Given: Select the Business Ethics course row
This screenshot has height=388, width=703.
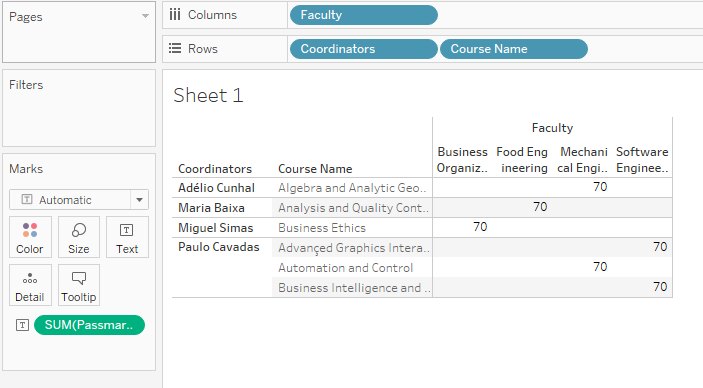Looking at the screenshot, I should [322, 228].
